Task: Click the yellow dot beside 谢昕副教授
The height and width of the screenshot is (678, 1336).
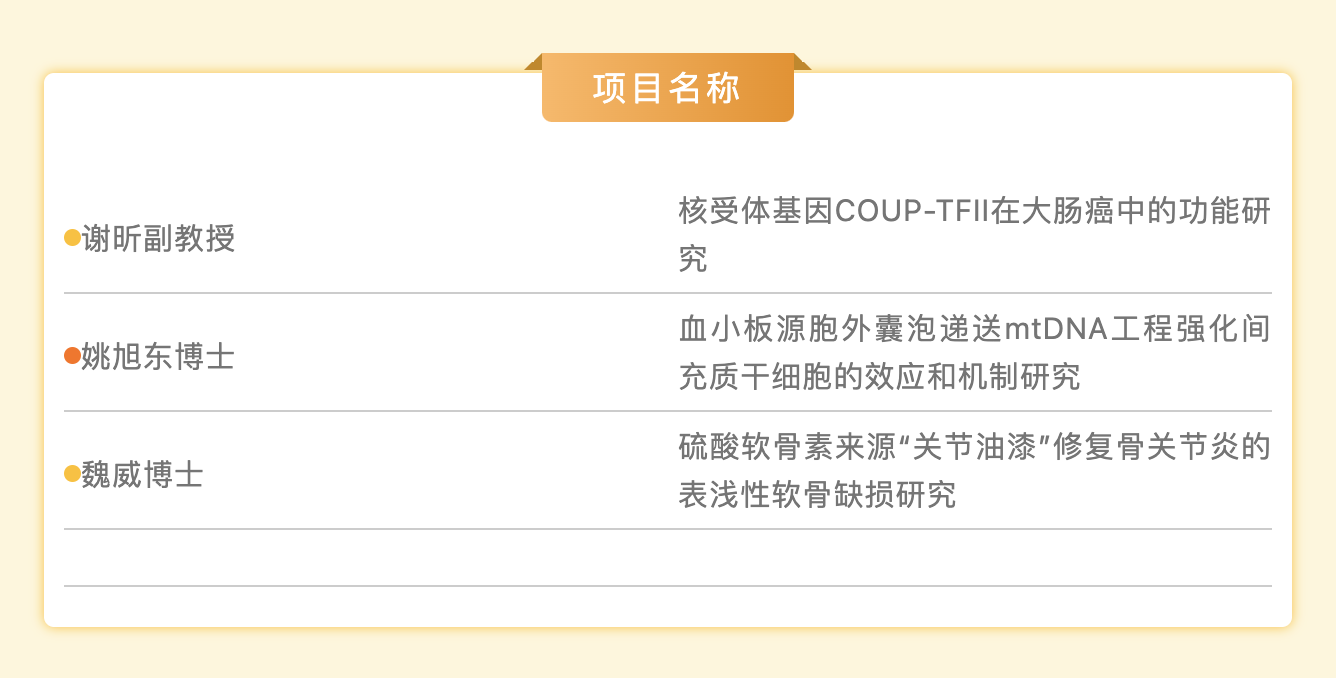Action: pos(72,238)
